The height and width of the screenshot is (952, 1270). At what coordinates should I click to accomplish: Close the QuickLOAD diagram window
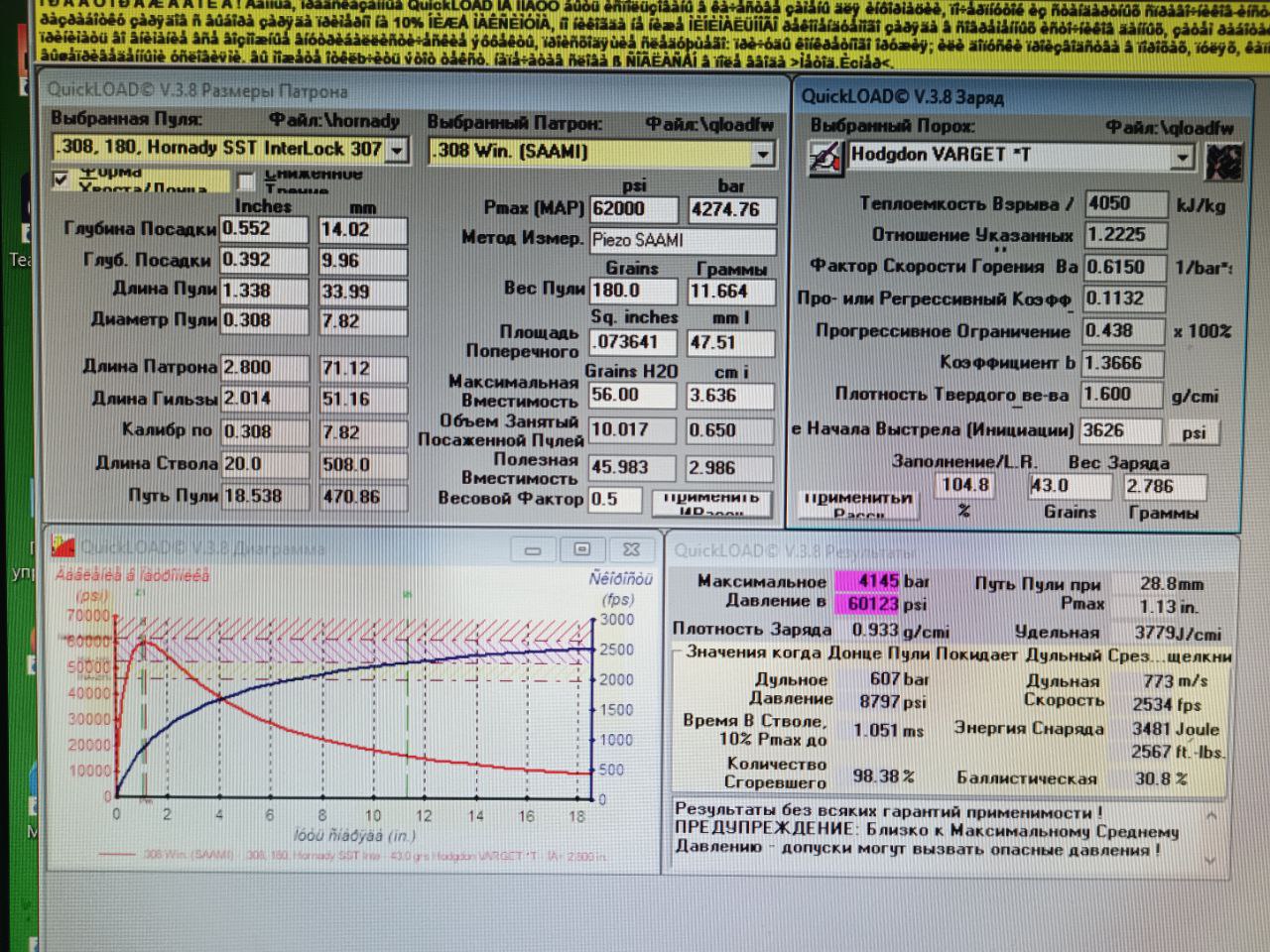click(x=631, y=549)
